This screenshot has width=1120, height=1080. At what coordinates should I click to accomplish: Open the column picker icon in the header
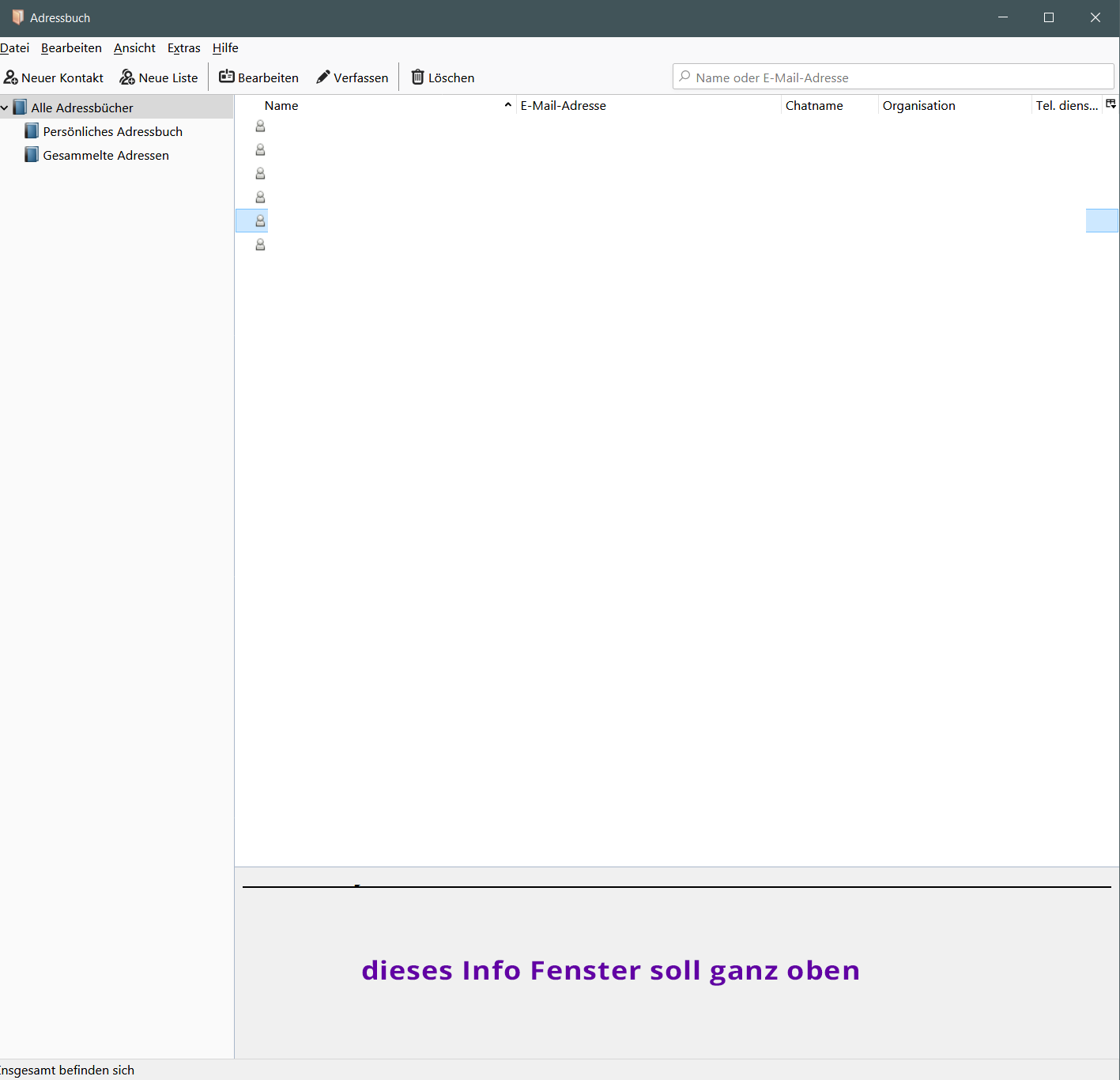point(1111,104)
